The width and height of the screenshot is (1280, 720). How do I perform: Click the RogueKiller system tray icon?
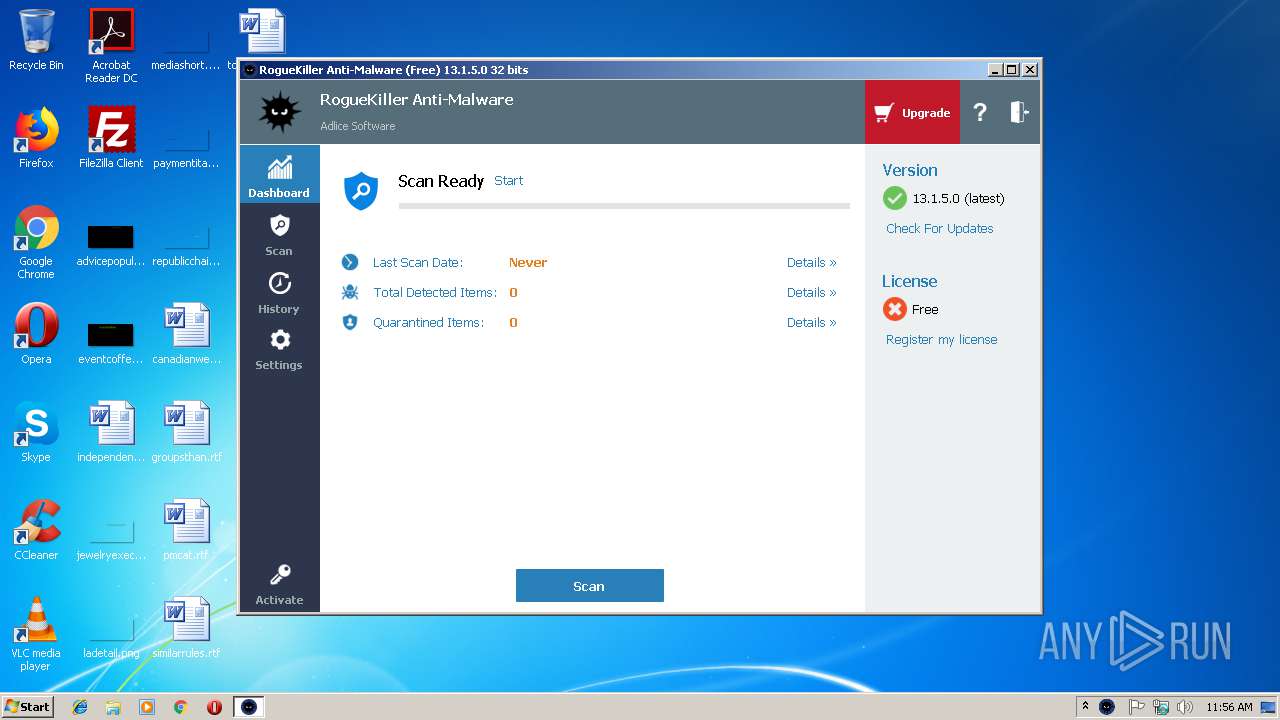pos(1107,707)
